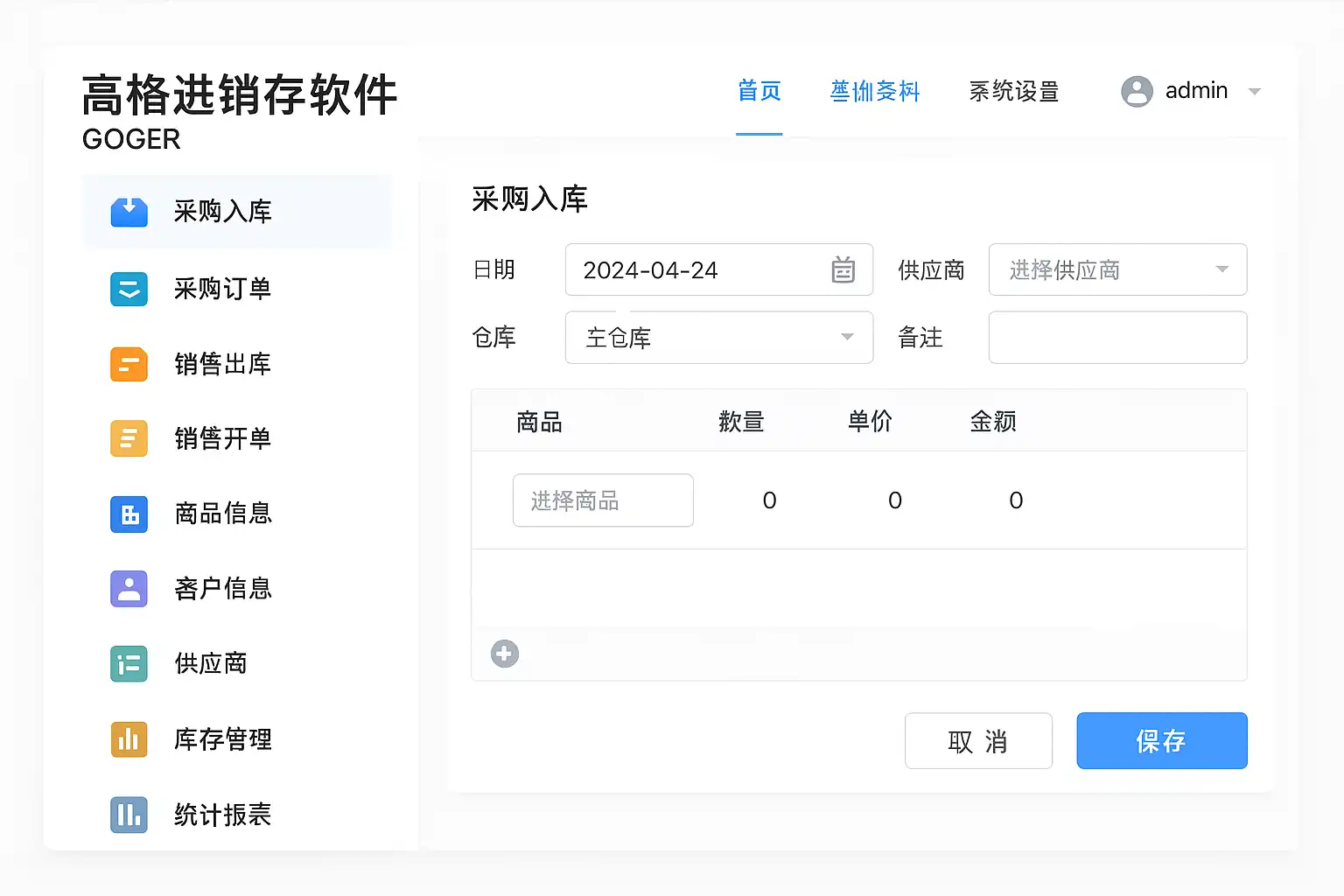The width and height of the screenshot is (1344, 896).
Task: Click the 取消 button
Action: 977,741
